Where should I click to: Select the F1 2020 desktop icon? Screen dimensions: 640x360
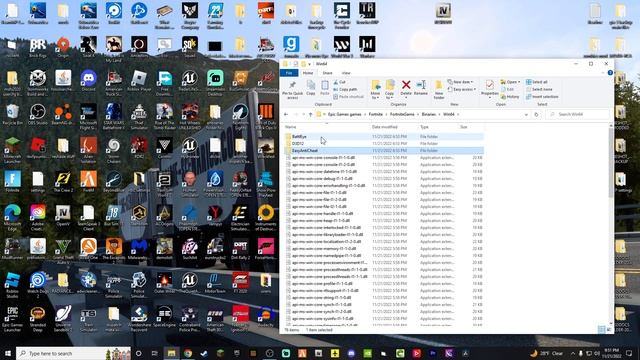point(240,283)
